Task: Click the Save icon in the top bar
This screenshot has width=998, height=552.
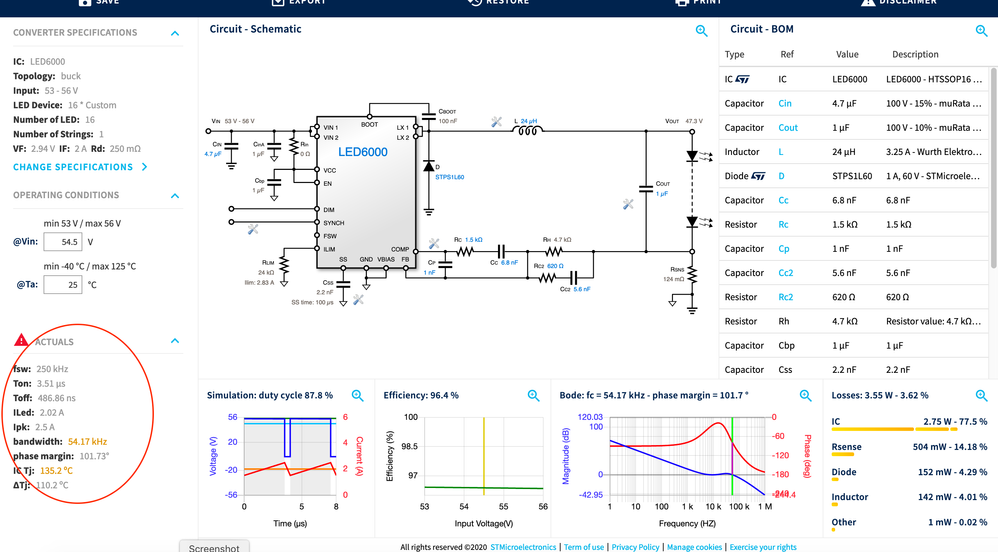Action: point(85,2)
